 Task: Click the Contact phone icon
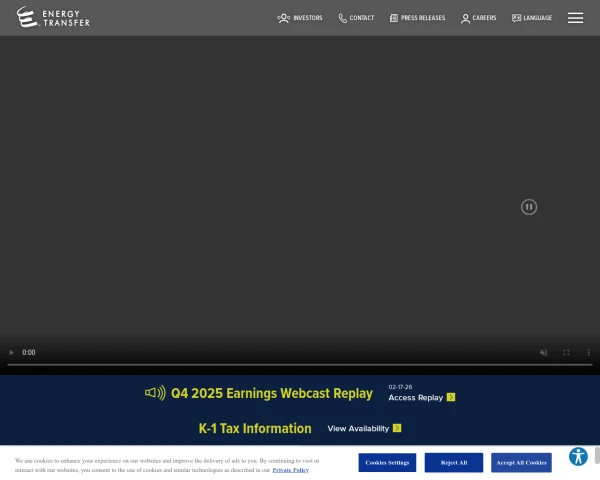click(342, 18)
